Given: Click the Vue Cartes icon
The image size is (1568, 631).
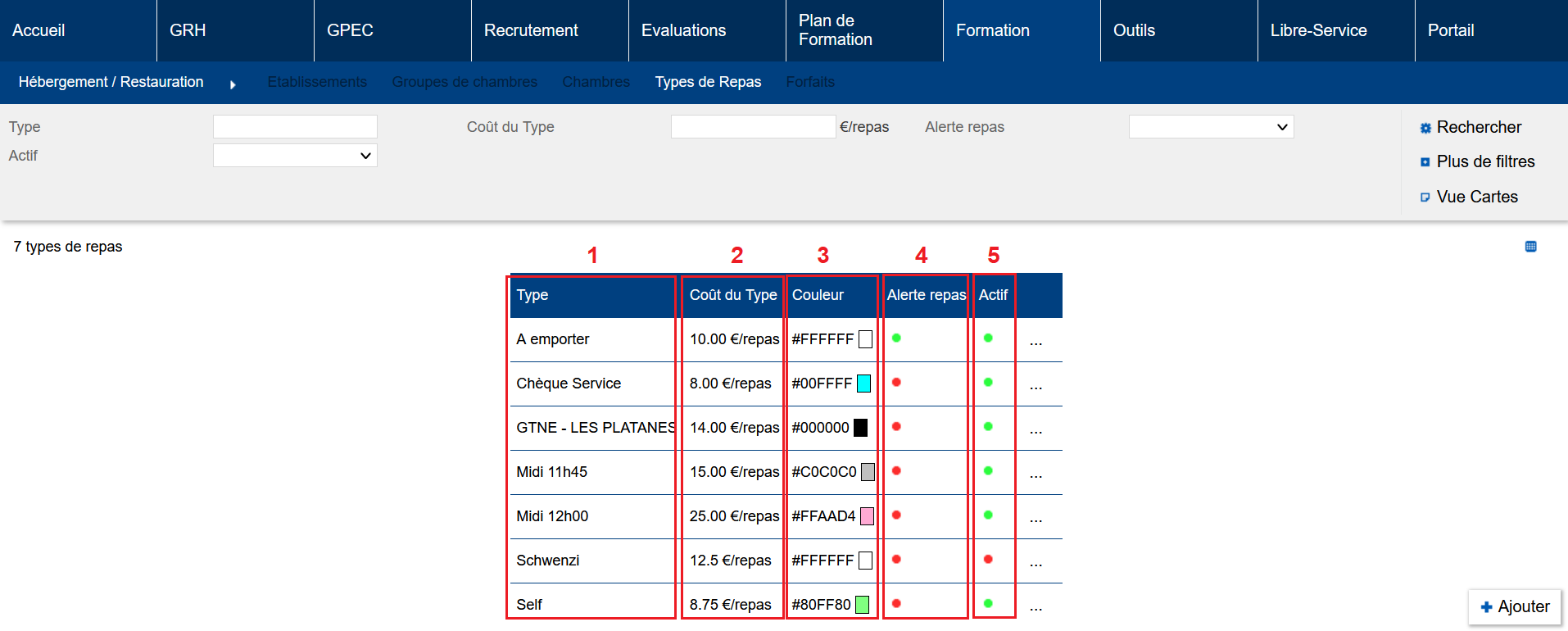Looking at the screenshot, I should pos(1425,197).
